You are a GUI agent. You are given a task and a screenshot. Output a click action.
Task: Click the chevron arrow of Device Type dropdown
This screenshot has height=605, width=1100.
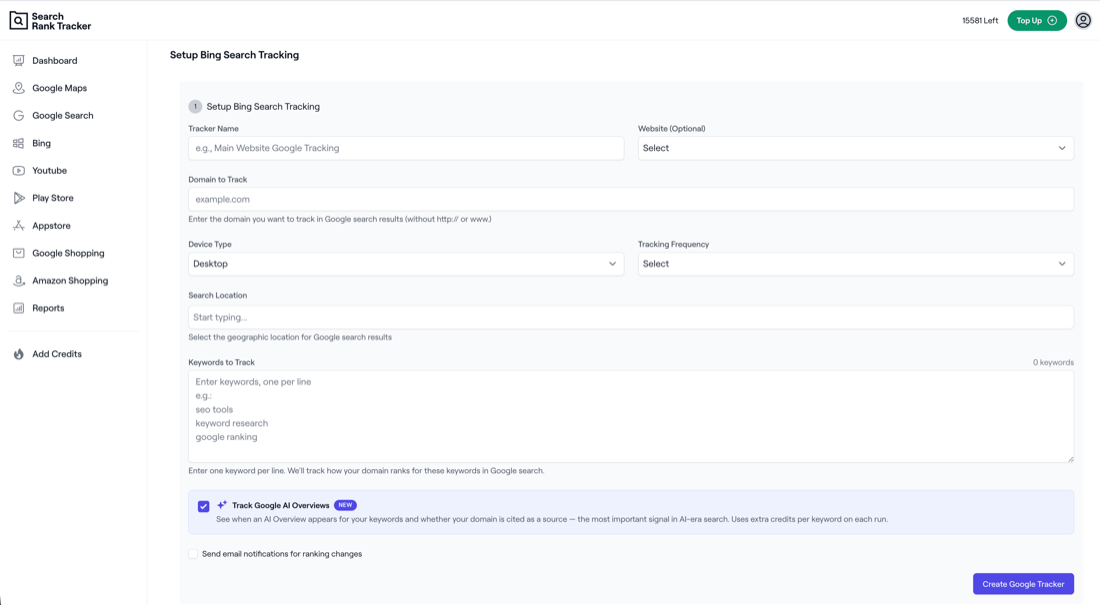tap(612, 264)
